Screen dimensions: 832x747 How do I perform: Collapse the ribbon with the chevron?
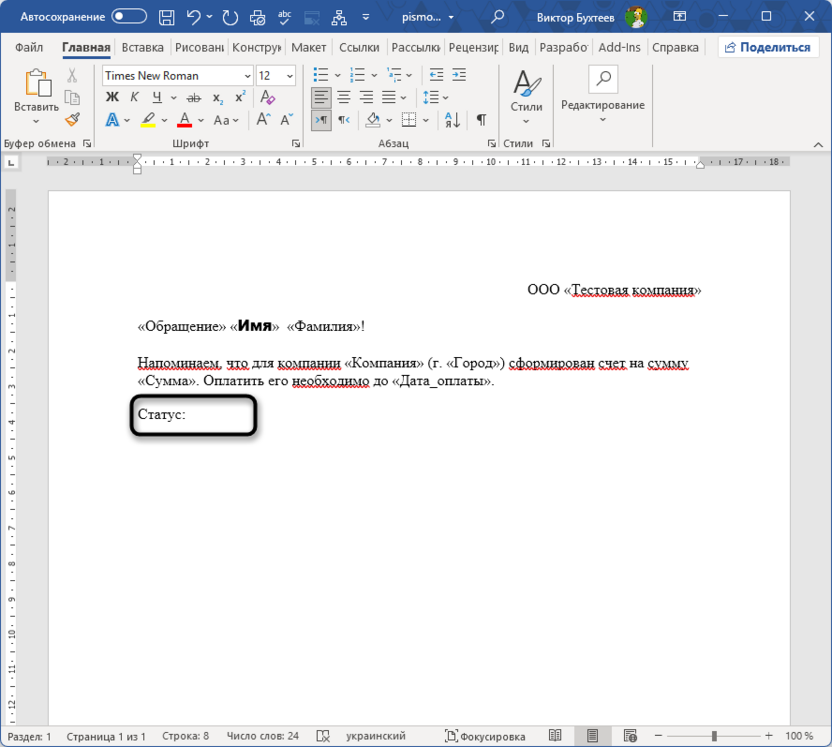(x=818, y=144)
